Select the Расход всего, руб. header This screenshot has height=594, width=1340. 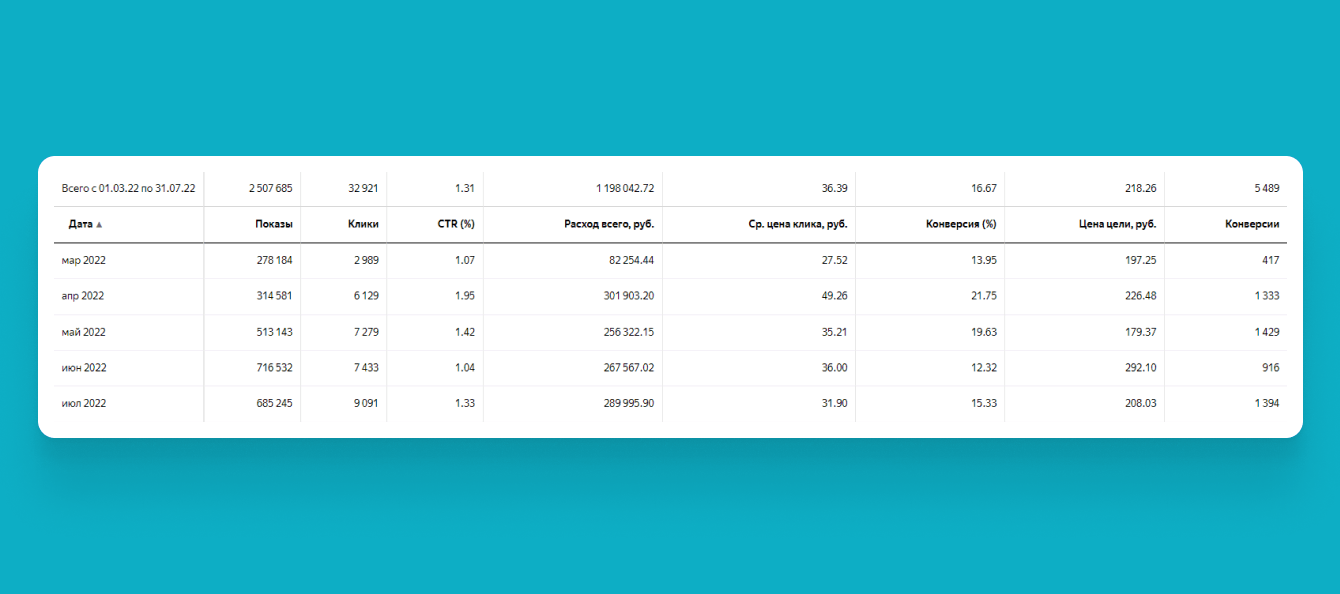(x=609, y=224)
